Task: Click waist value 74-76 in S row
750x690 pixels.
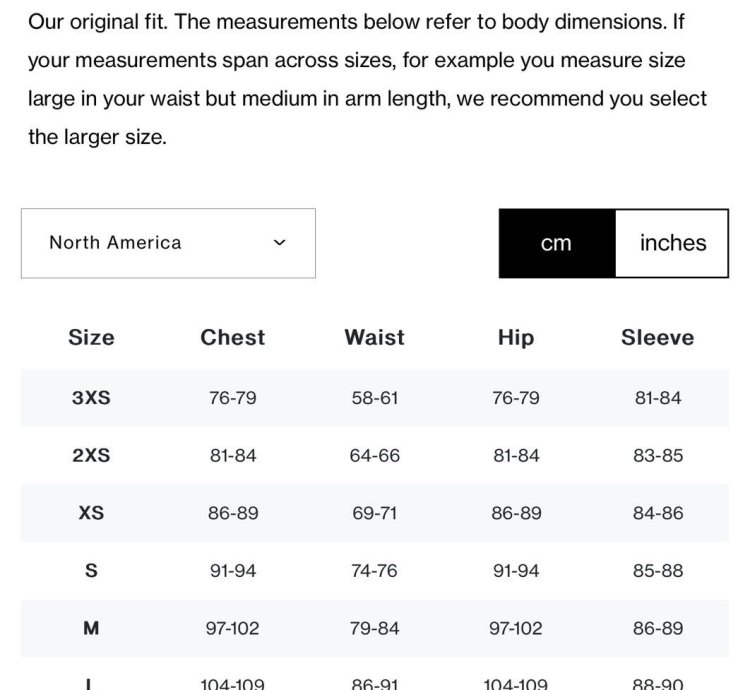Action: [x=375, y=571]
